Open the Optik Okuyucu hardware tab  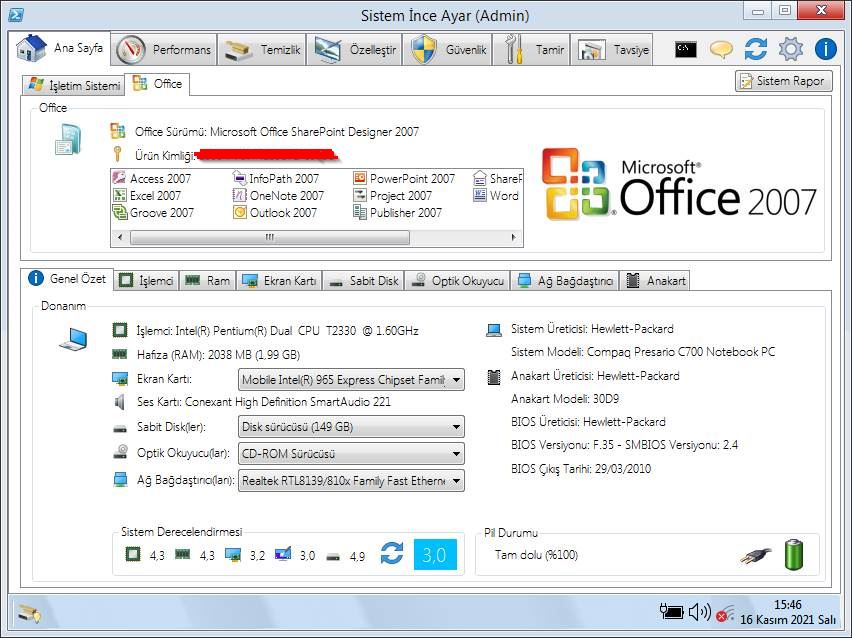[x=458, y=280]
